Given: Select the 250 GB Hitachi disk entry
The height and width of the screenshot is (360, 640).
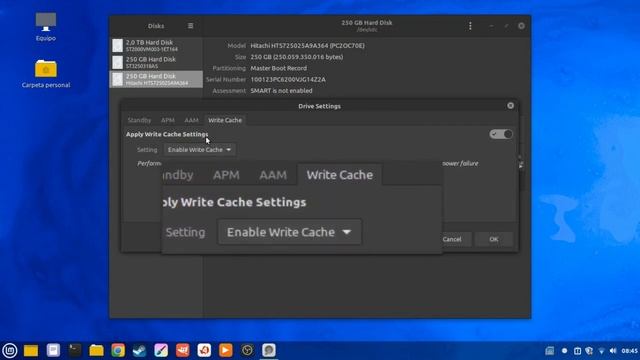Looking at the screenshot, I should pyautogui.click(x=156, y=79).
